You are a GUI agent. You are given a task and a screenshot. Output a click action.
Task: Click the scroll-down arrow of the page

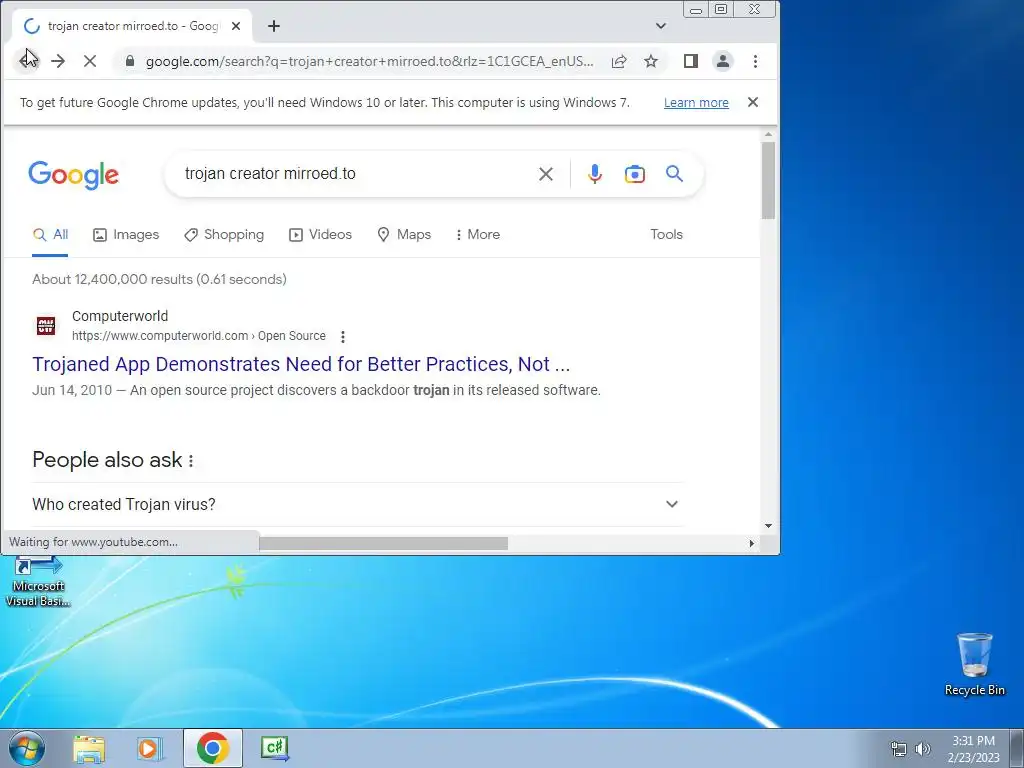(768, 526)
